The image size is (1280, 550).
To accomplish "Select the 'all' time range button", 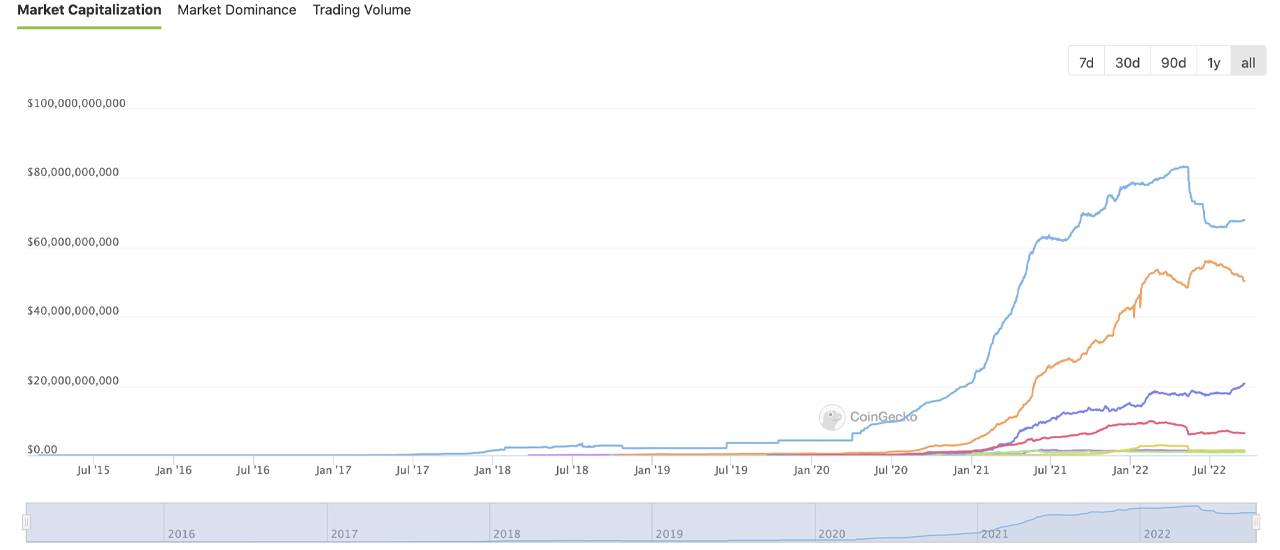I will pos(1248,62).
